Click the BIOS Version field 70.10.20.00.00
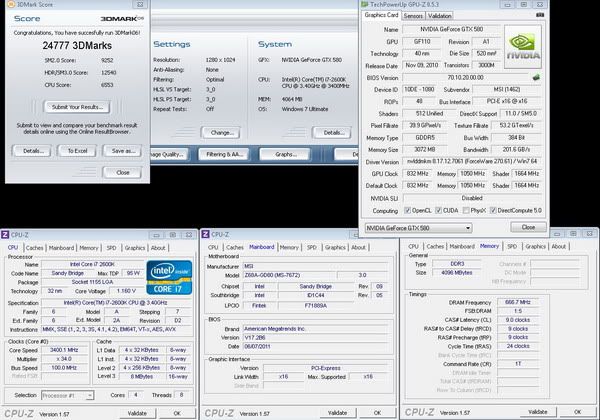The image size is (600, 420). coord(465,78)
